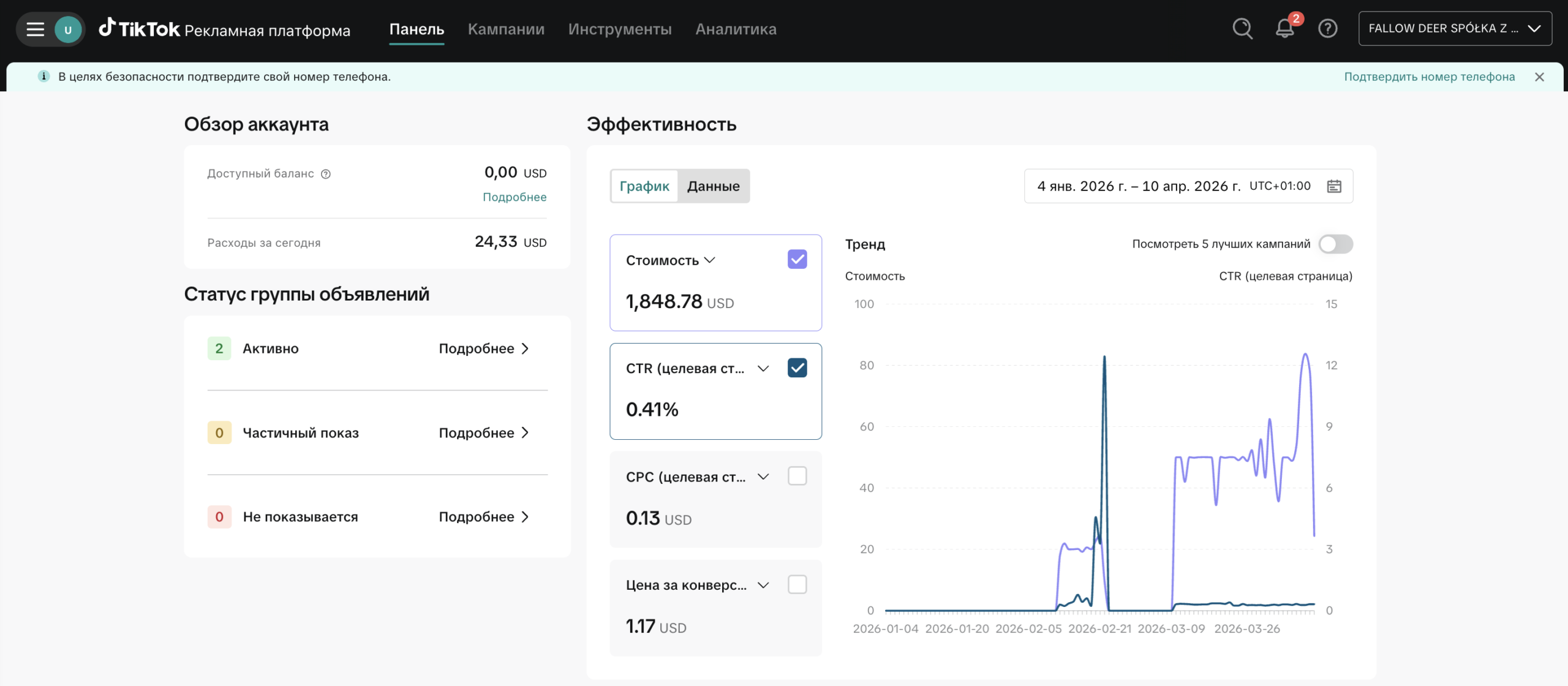This screenshot has height=686, width=1568.
Task: Open the hamburger navigation menu
Action: tap(35, 29)
